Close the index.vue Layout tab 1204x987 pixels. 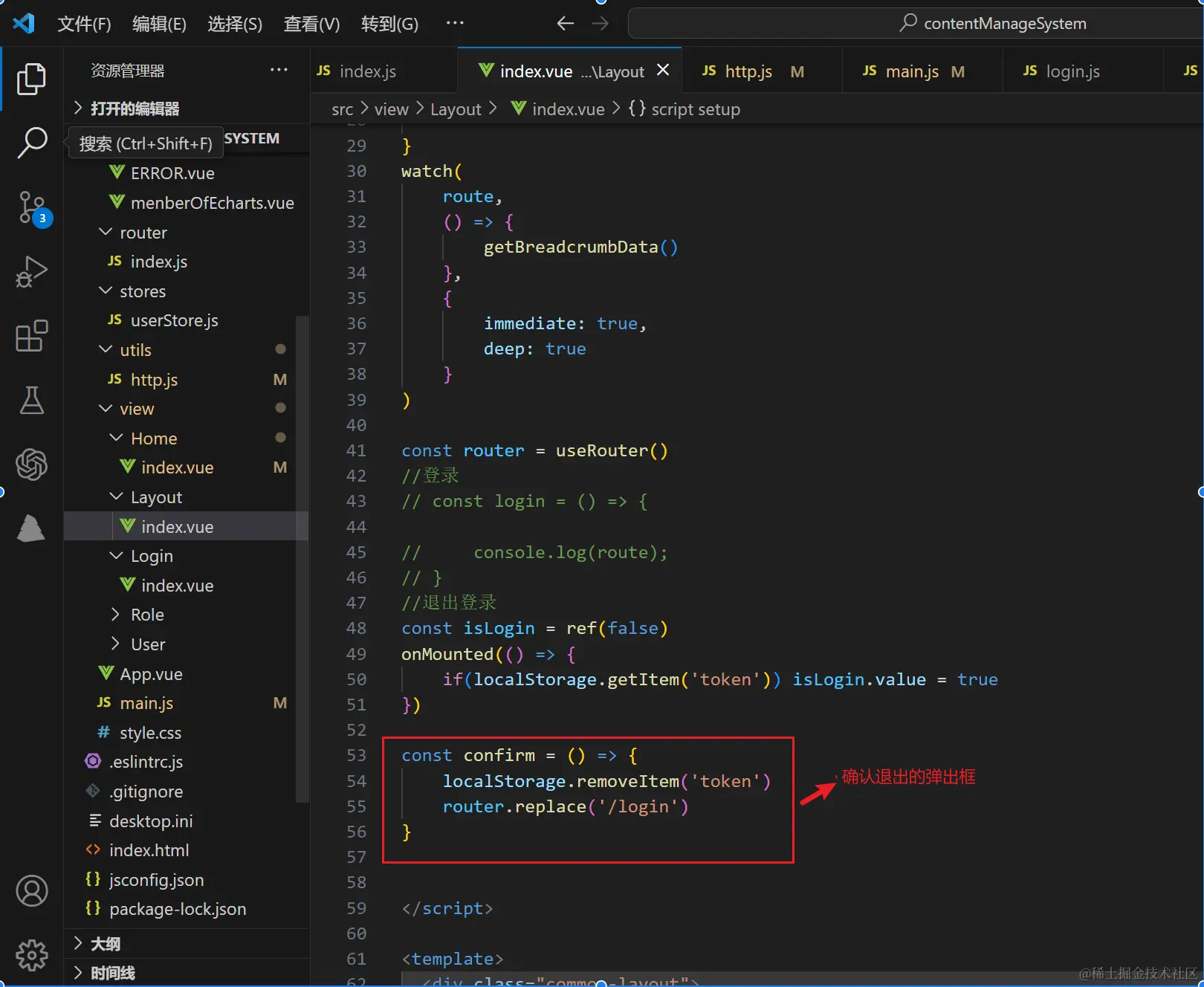[663, 70]
